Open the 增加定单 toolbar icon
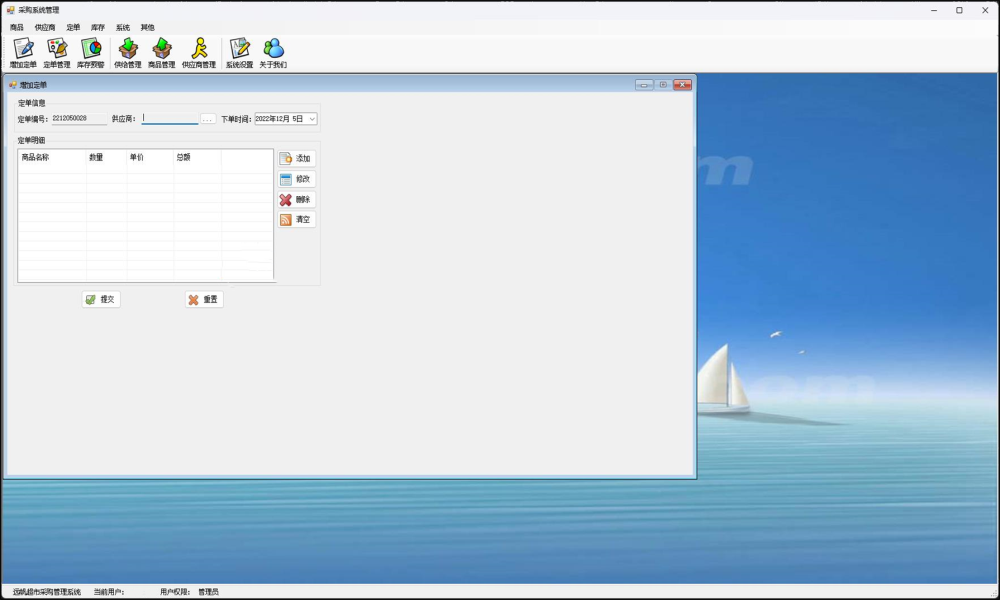This screenshot has width=1000, height=600. tap(23, 53)
